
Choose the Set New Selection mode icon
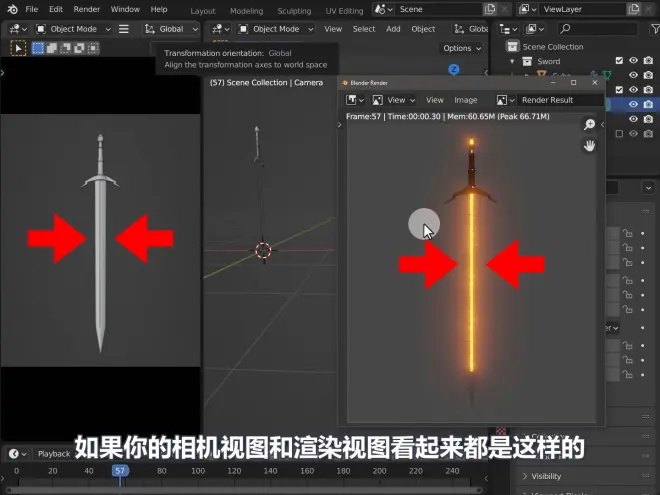pyautogui.click(x=38, y=48)
